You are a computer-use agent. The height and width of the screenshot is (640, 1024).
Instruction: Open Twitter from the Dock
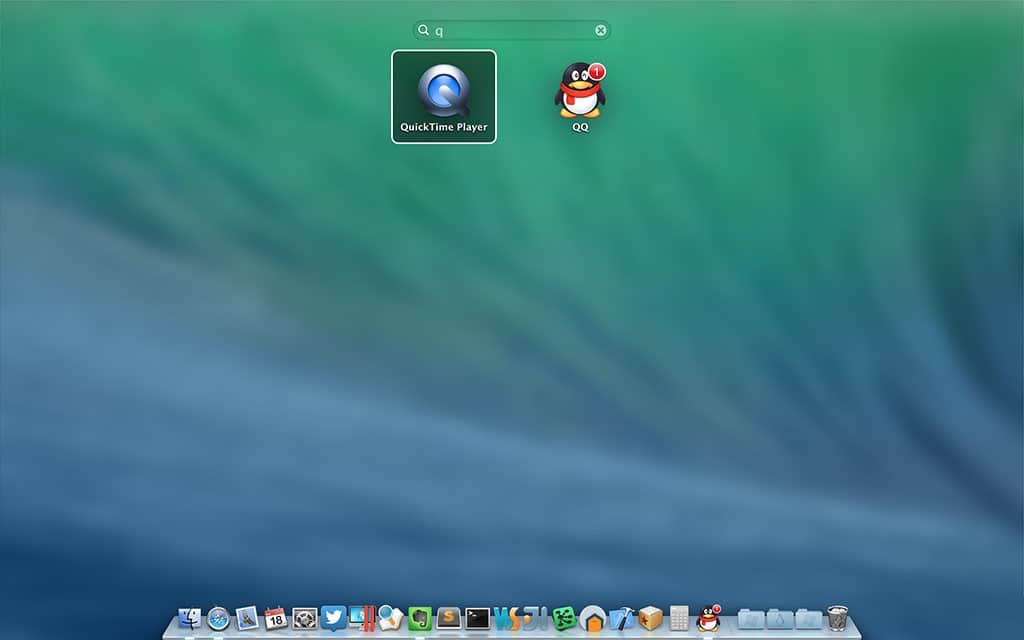coord(333,618)
